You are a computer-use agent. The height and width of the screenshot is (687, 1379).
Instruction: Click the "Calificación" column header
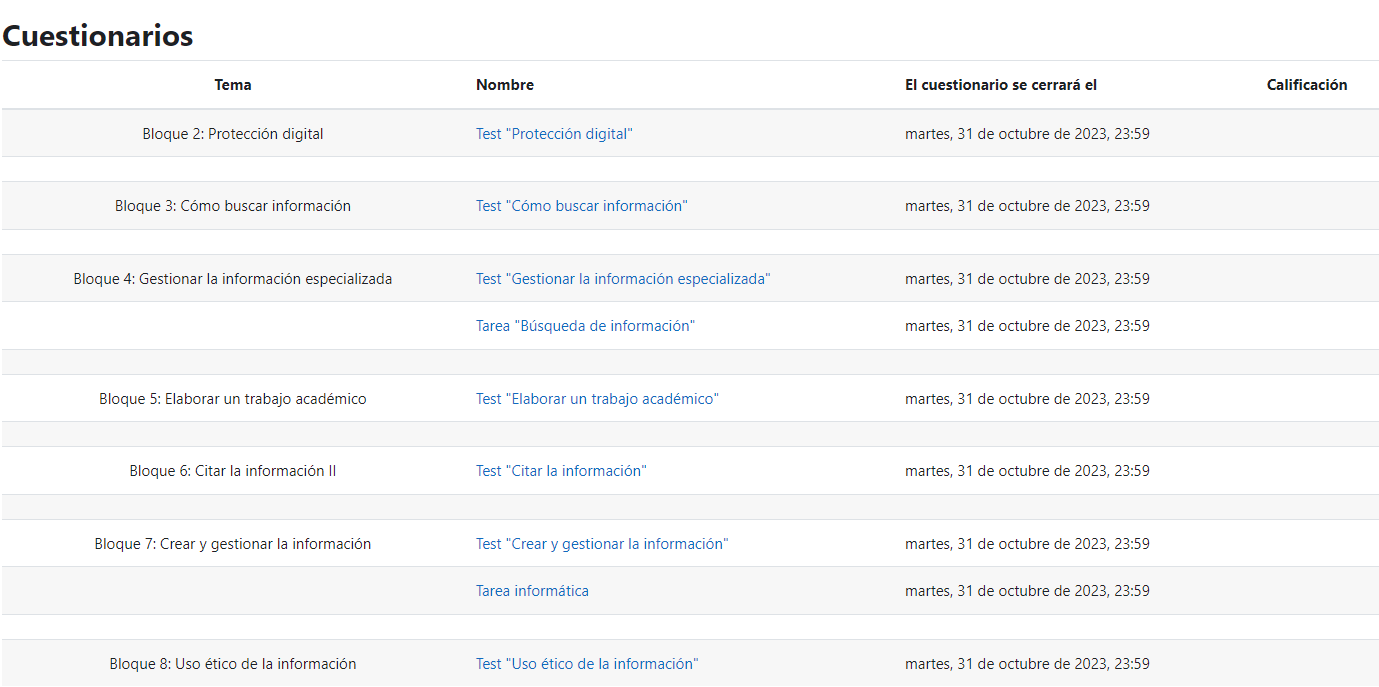click(1306, 85)
